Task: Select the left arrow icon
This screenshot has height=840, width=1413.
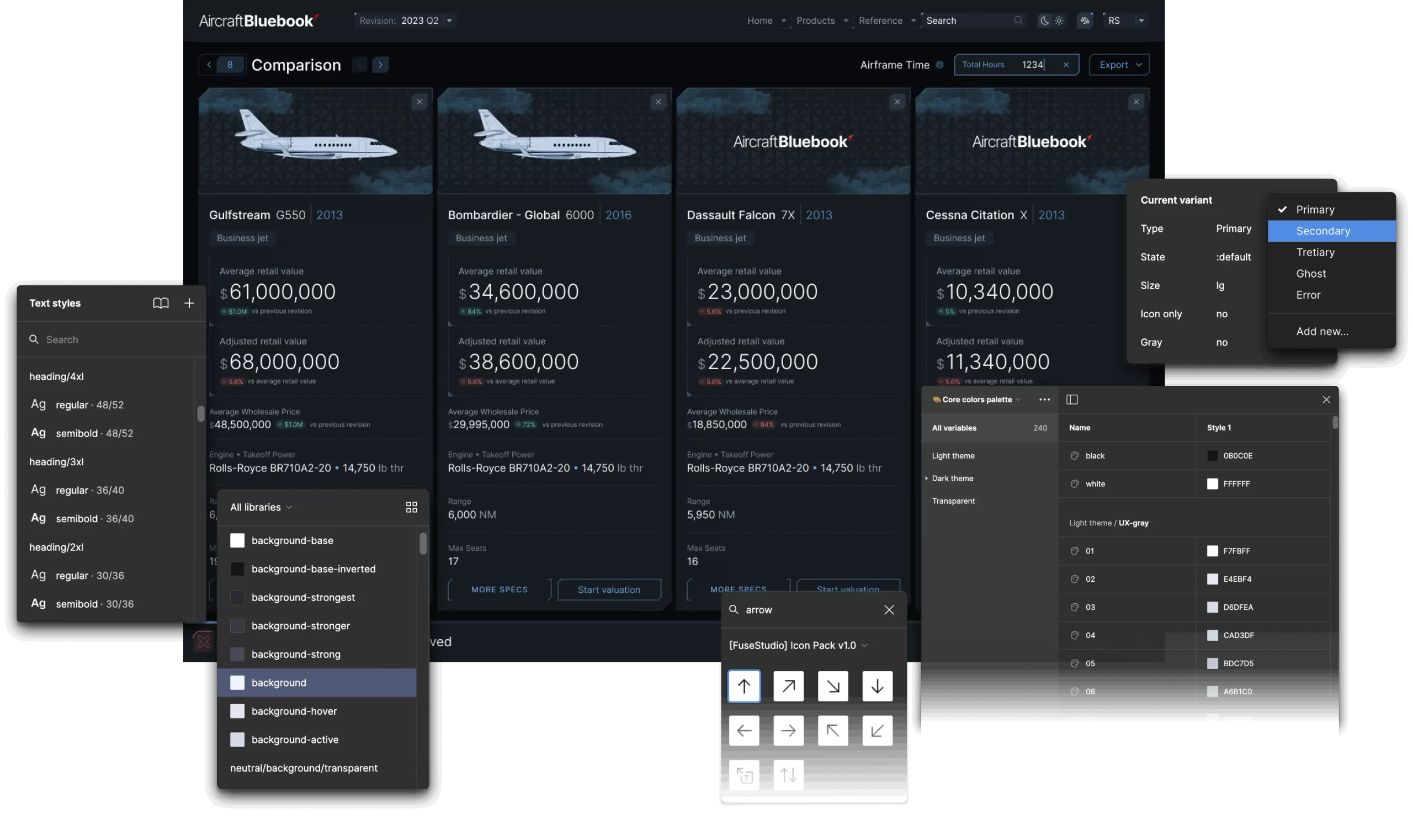Action: coord(744,731)
